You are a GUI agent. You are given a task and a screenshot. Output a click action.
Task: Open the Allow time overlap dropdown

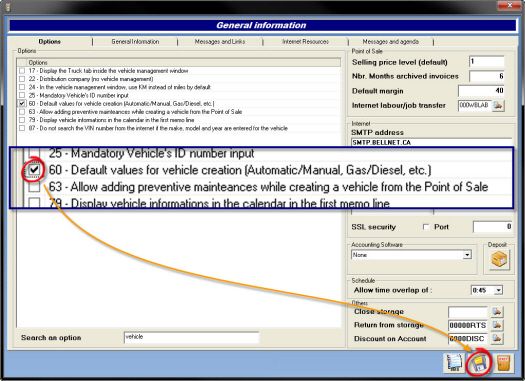[x=499, y=290]
